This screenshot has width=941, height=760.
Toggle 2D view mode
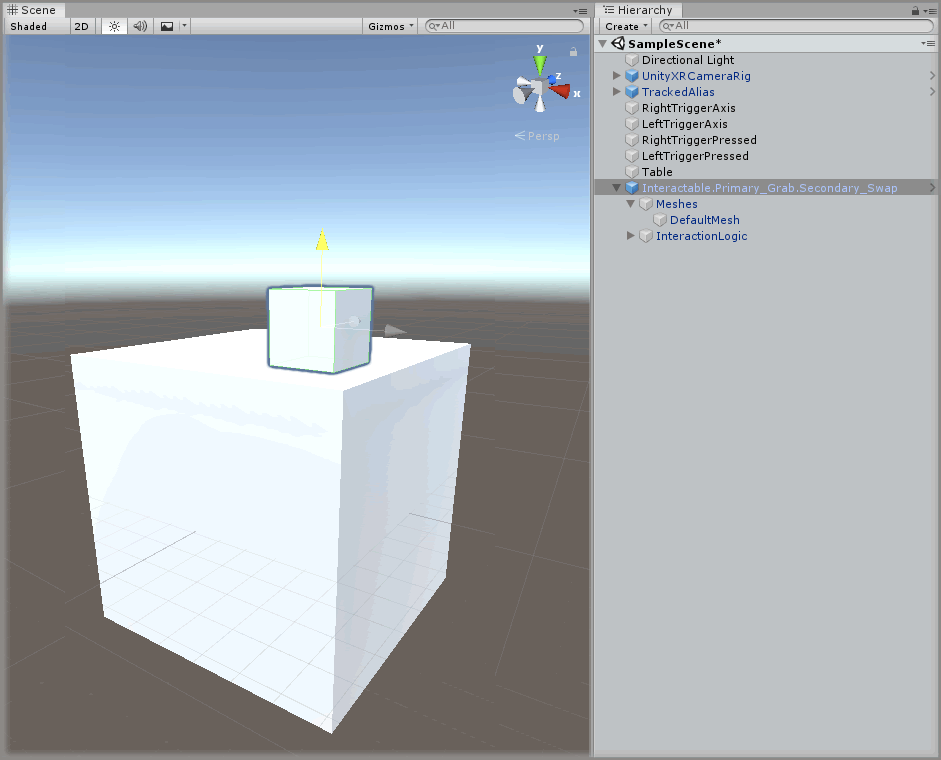click(81, 26)
